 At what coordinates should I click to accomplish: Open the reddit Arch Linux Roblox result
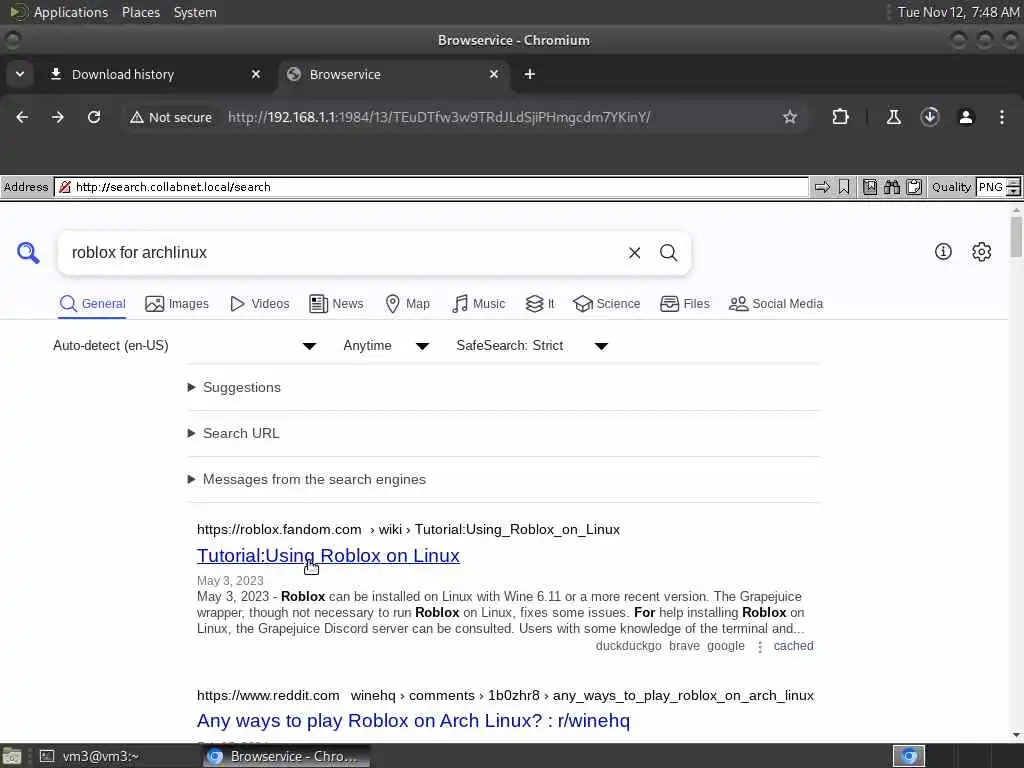tap(413, 720)
